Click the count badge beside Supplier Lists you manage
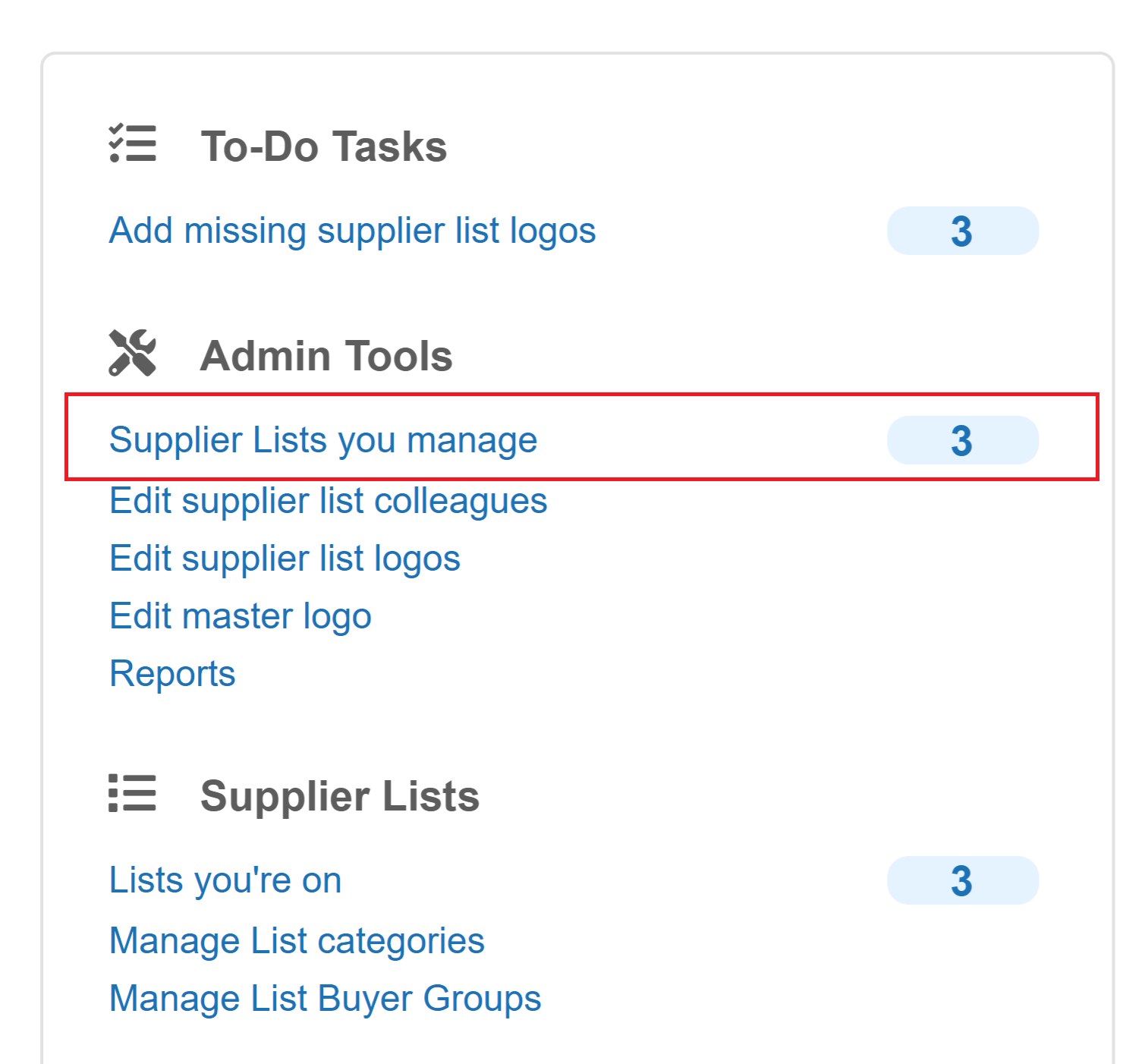The width and height of the screenshot is (1145, 1064). [x=962, y=440]
